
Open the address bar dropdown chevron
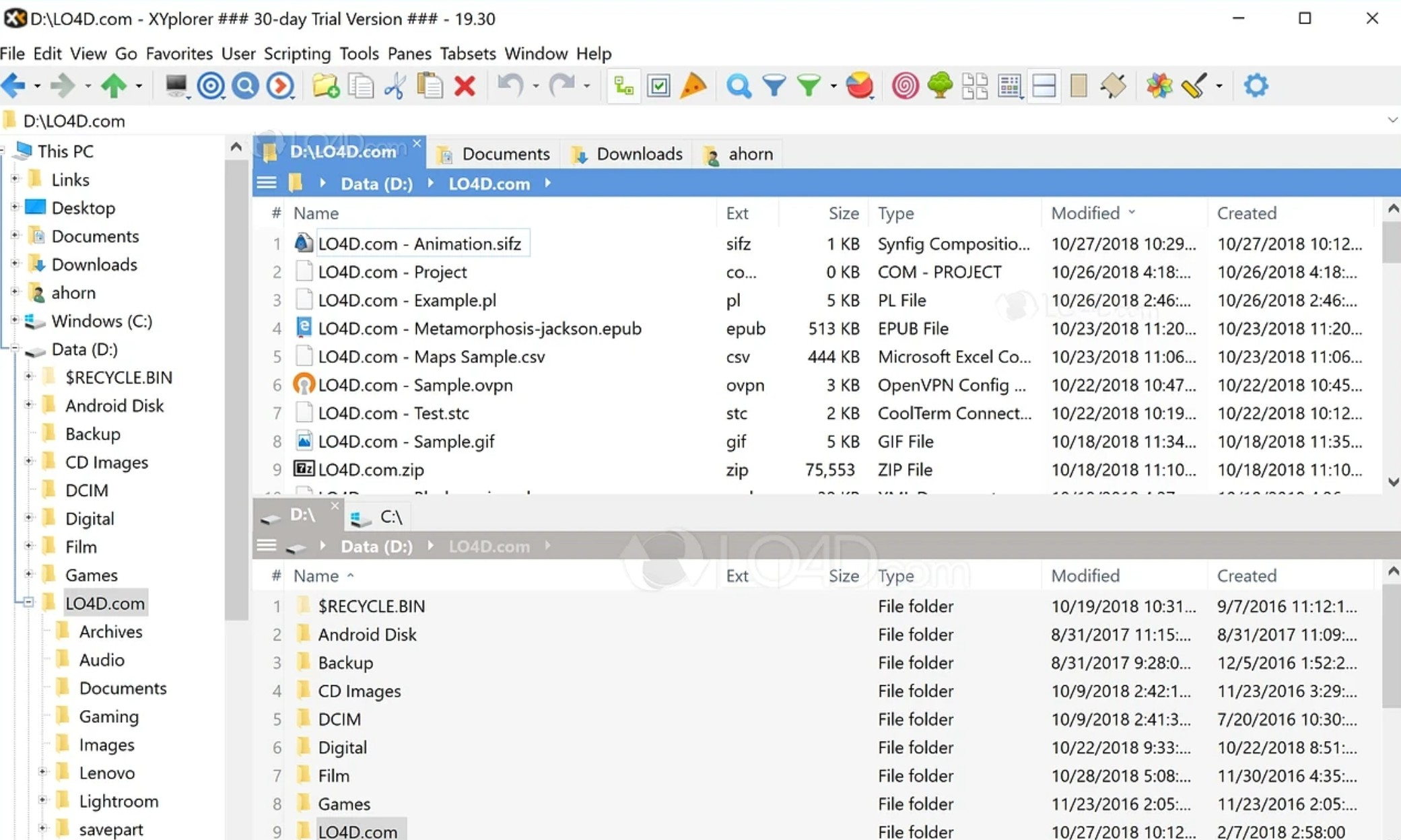[1392, 120]
